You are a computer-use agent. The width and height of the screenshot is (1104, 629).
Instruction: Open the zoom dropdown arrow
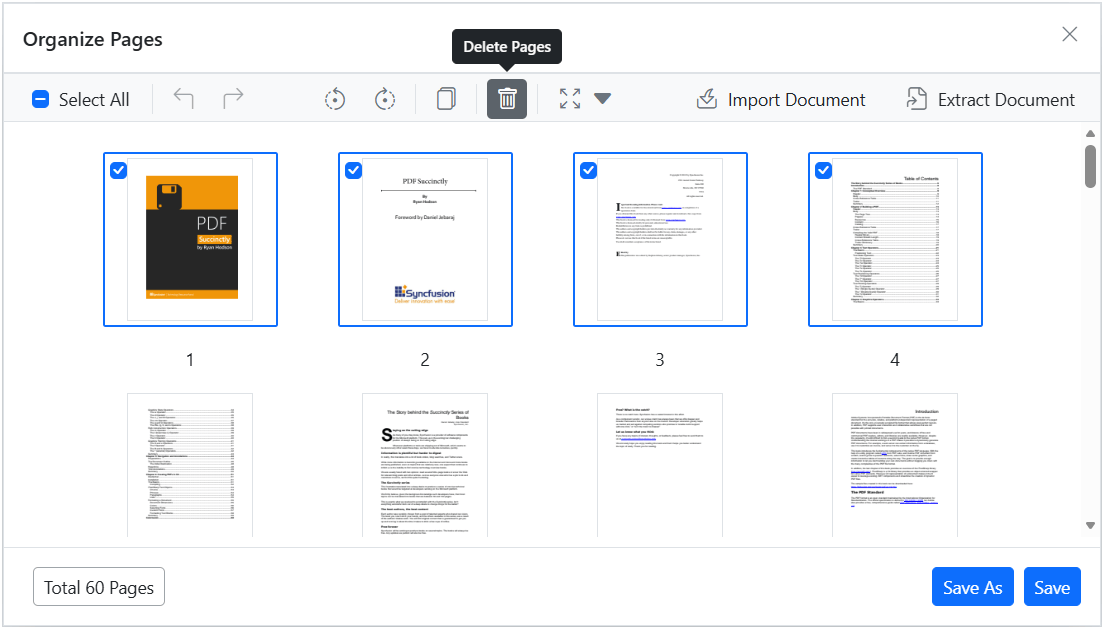pyautogui.click(x=602, y=99)
